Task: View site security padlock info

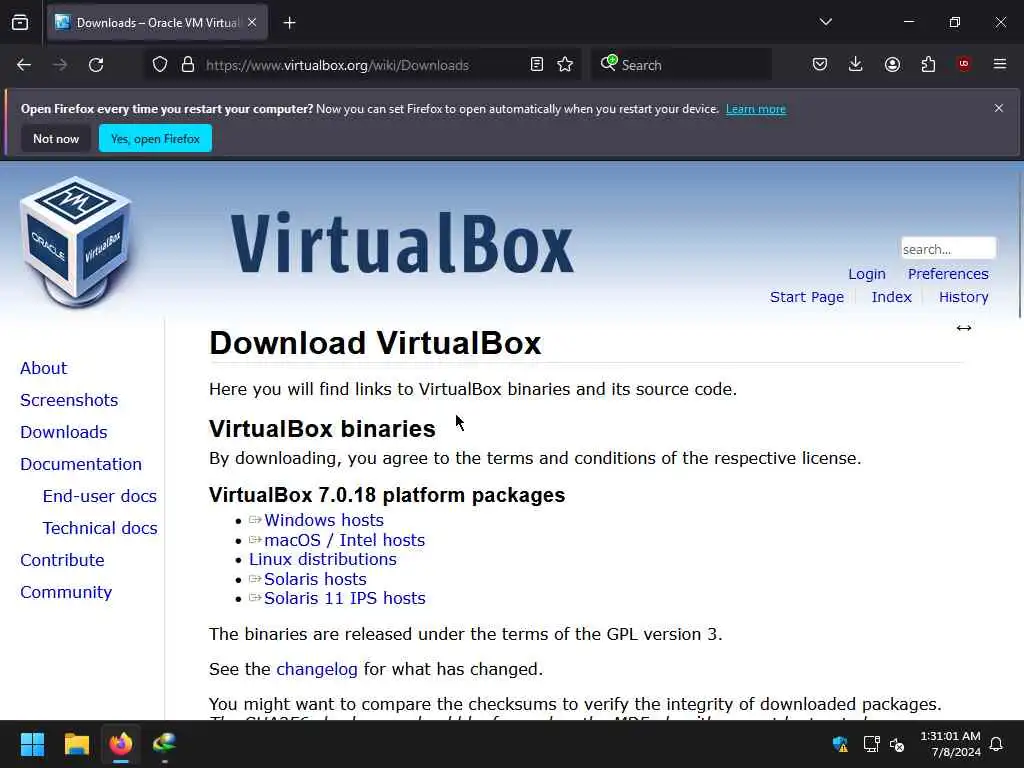Action: click(x=188, y=65)
